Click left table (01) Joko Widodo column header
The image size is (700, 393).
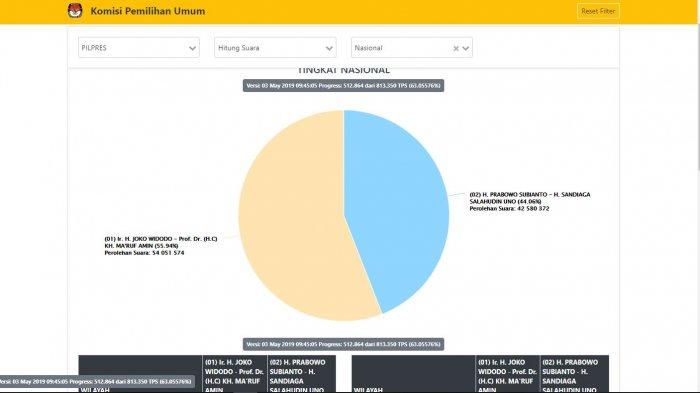click(x=234, y=374)
